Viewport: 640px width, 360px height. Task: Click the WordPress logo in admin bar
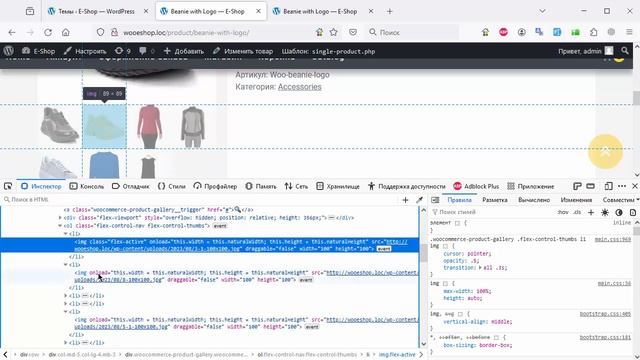click(x=9, y=51)
